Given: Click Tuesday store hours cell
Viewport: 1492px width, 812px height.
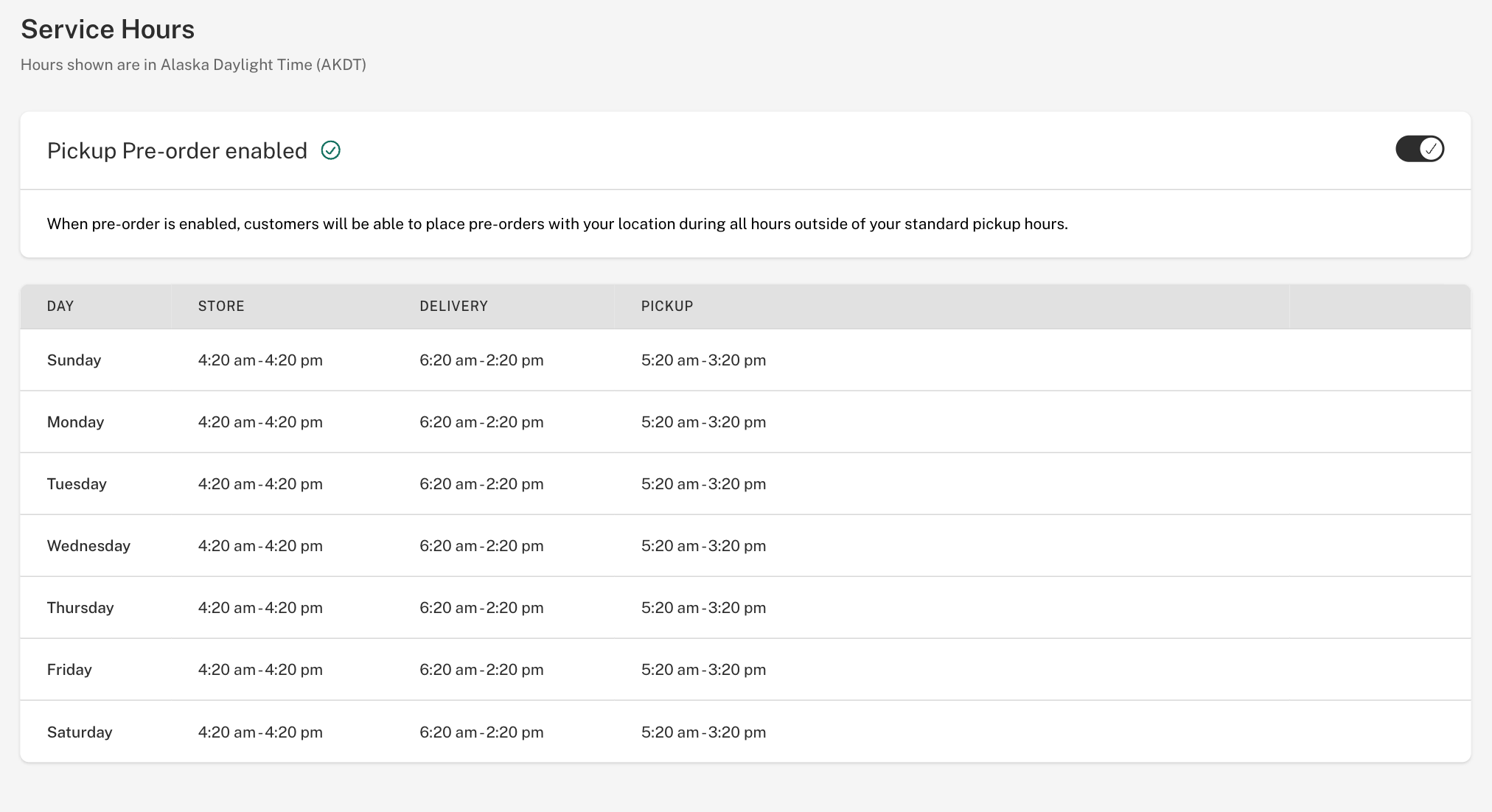Looking at the screenshot, I should [x=260, y=484].
